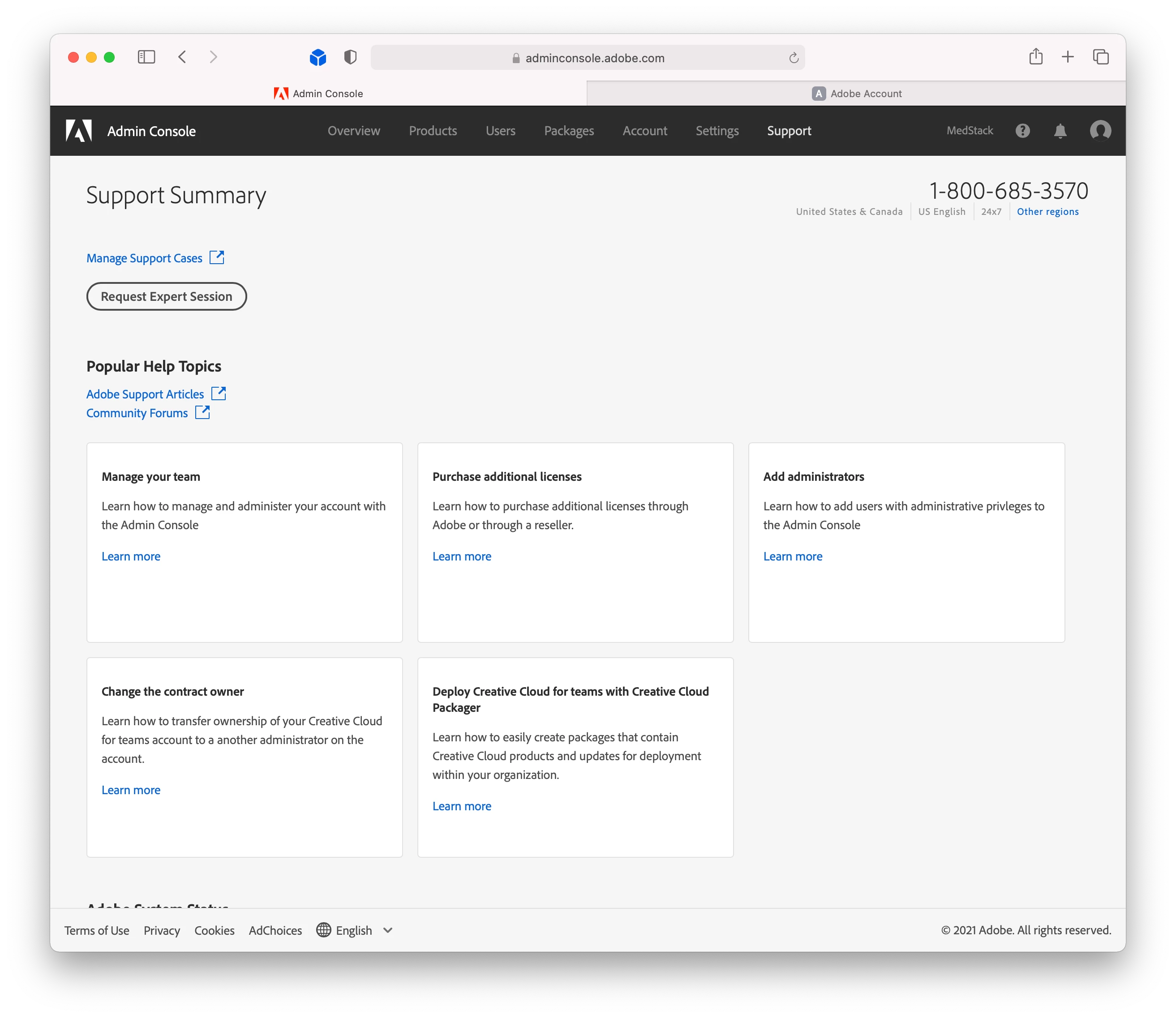Open the Products menu item

433,131
